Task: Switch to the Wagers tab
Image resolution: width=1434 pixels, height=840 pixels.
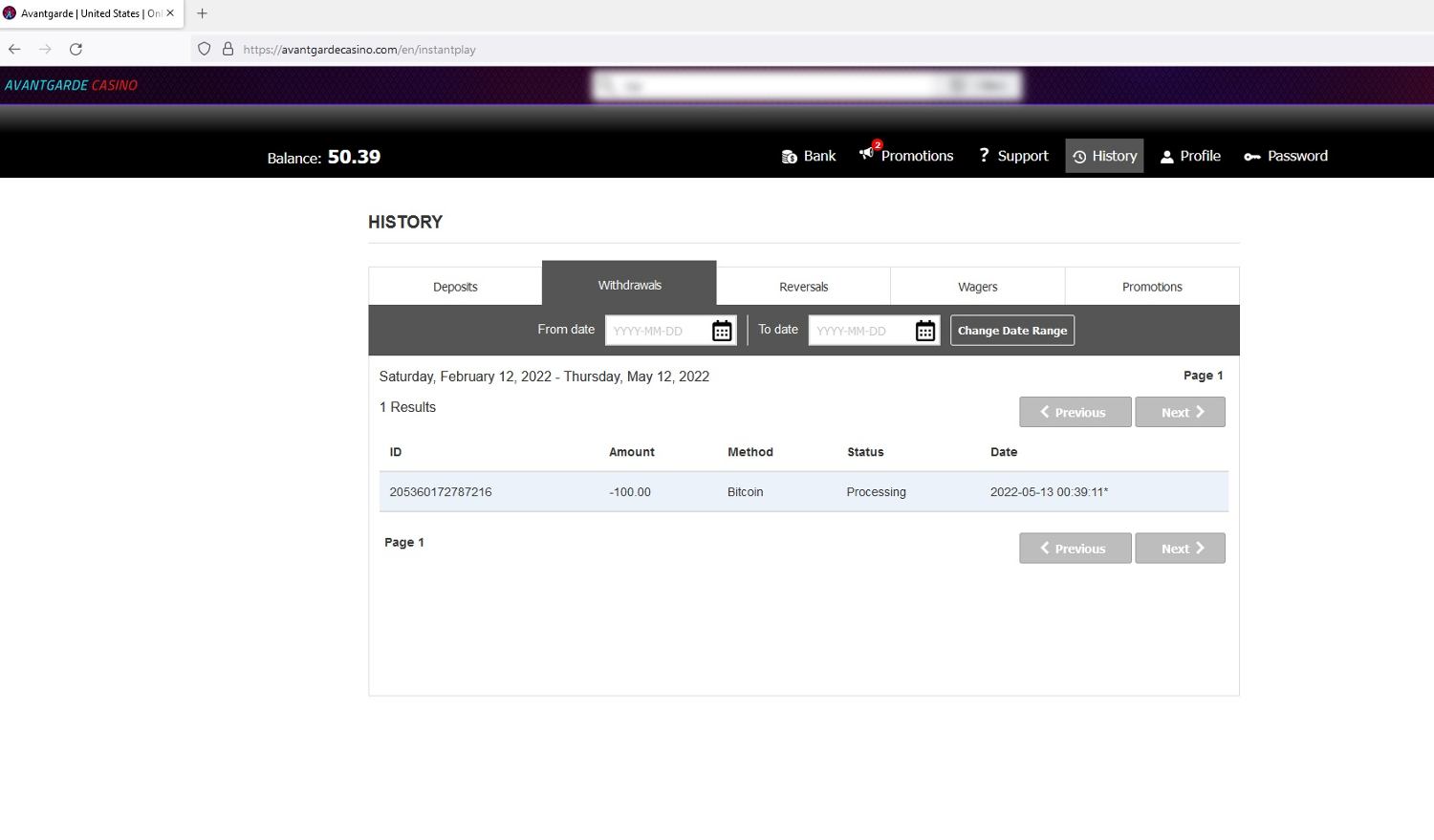Action: pos(977,287)
